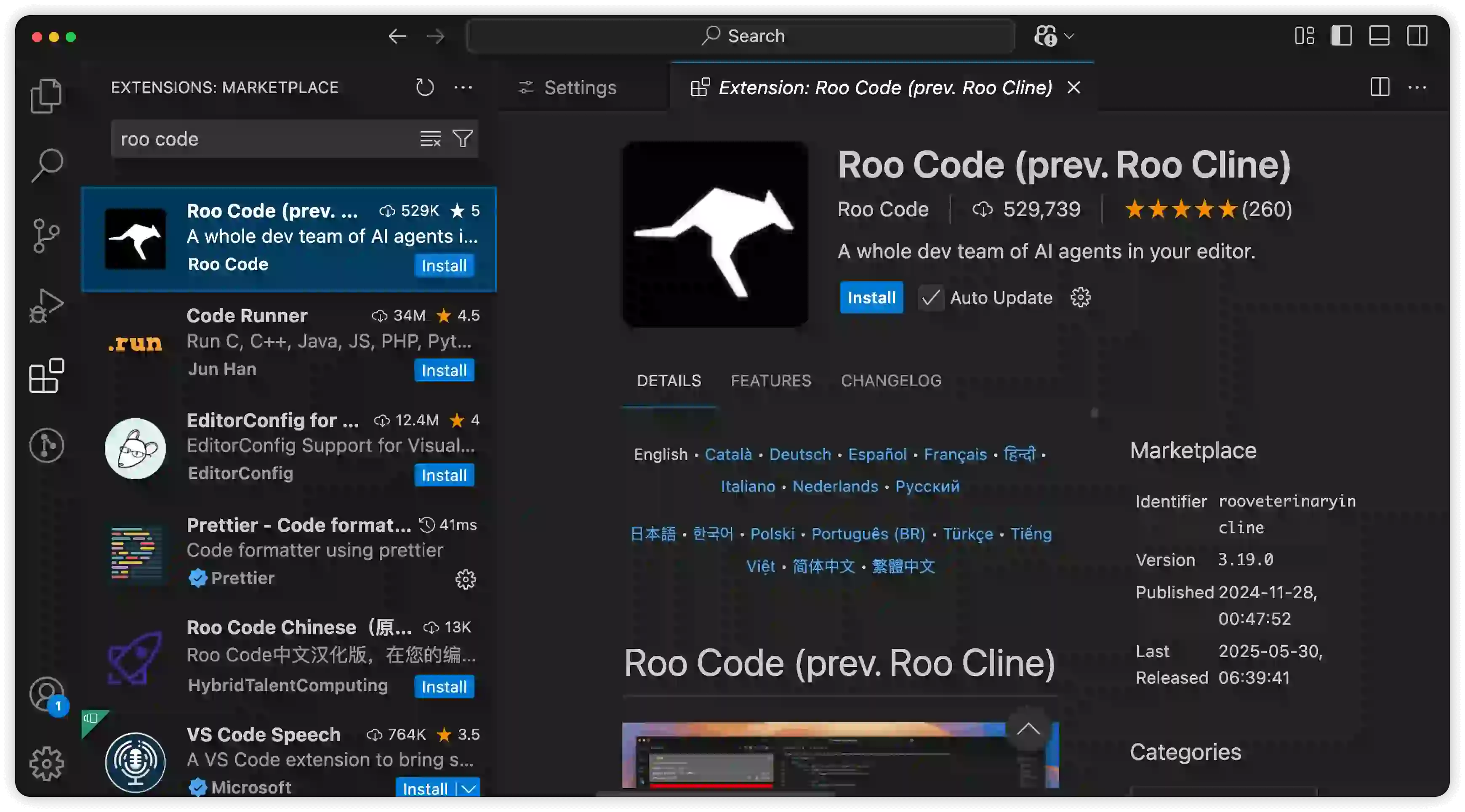Open Copilot chat menu icon
This screenshot has height=812, width=1465.
1045,36
